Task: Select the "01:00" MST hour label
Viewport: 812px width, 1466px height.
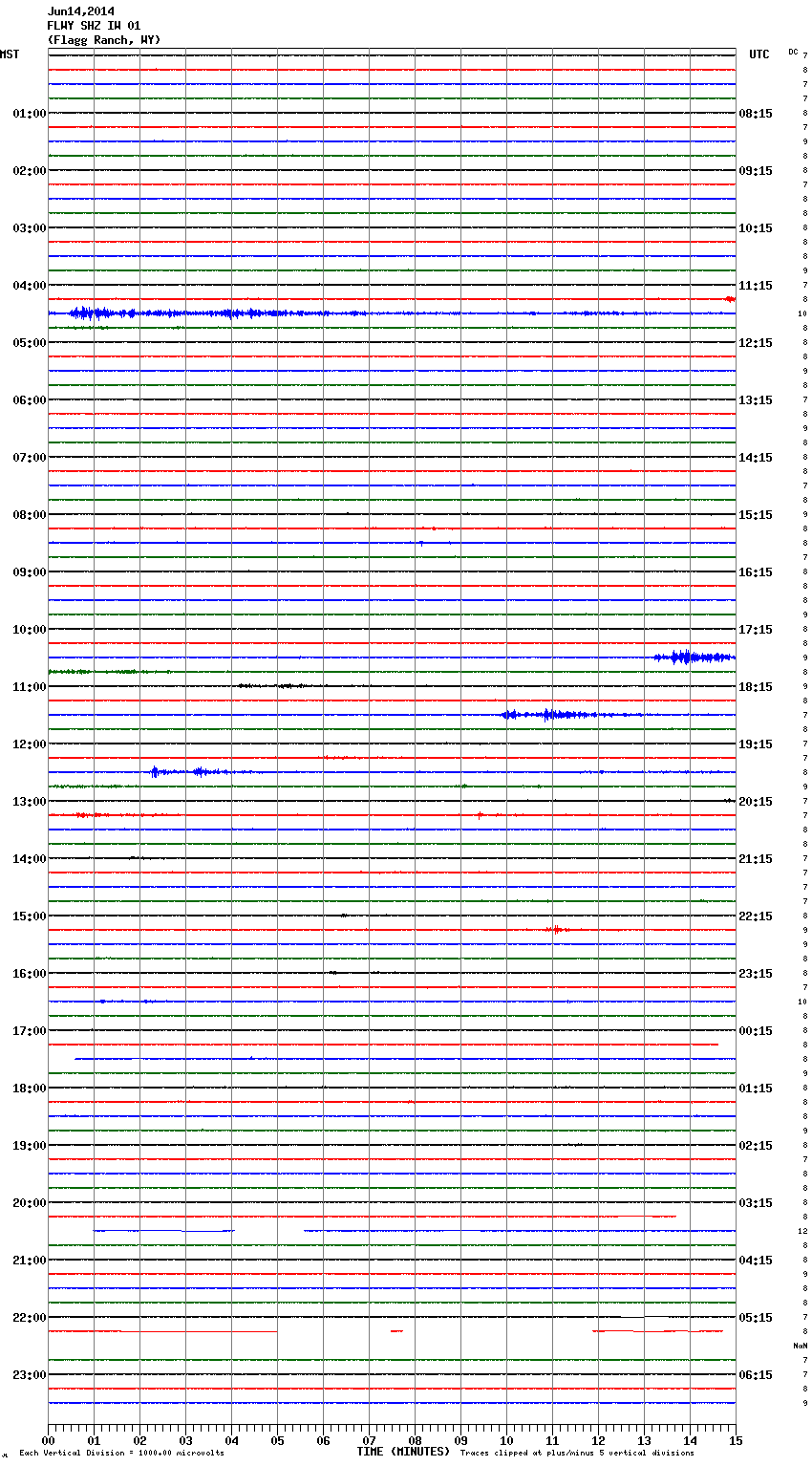Action: pos(29,114)
